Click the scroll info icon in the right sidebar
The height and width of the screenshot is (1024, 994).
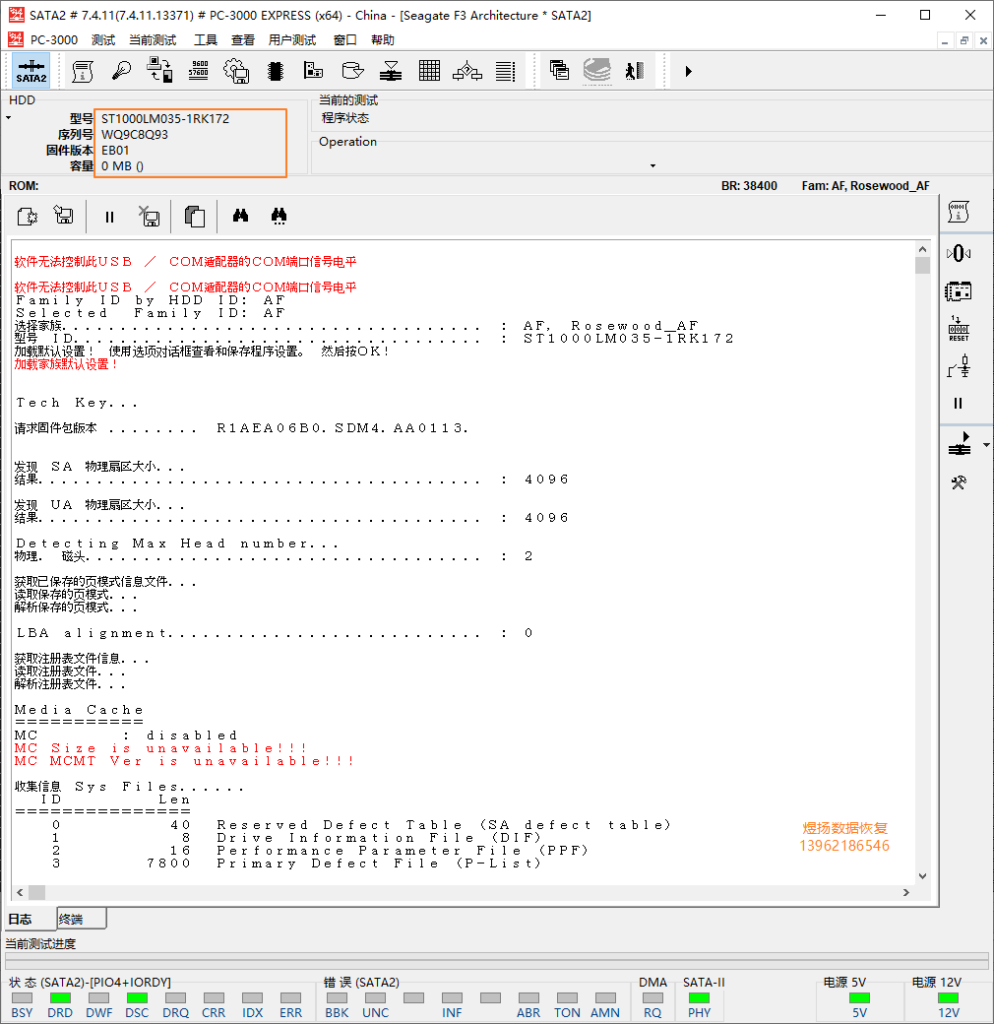tap(958, 212)
